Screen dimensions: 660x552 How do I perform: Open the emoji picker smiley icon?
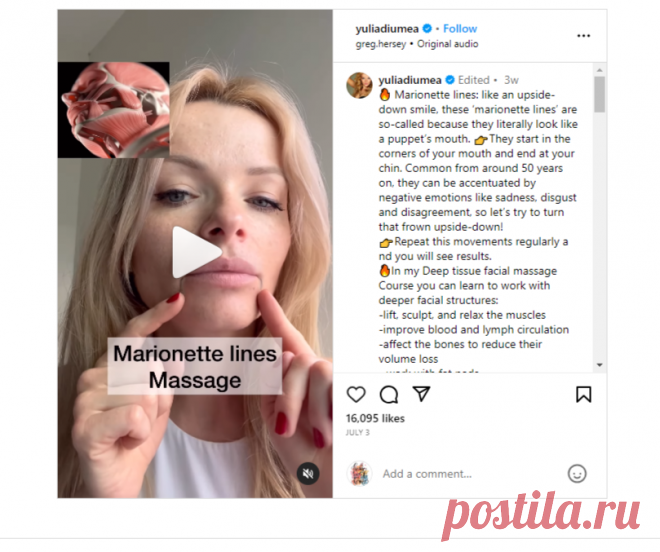coord(577,473)
